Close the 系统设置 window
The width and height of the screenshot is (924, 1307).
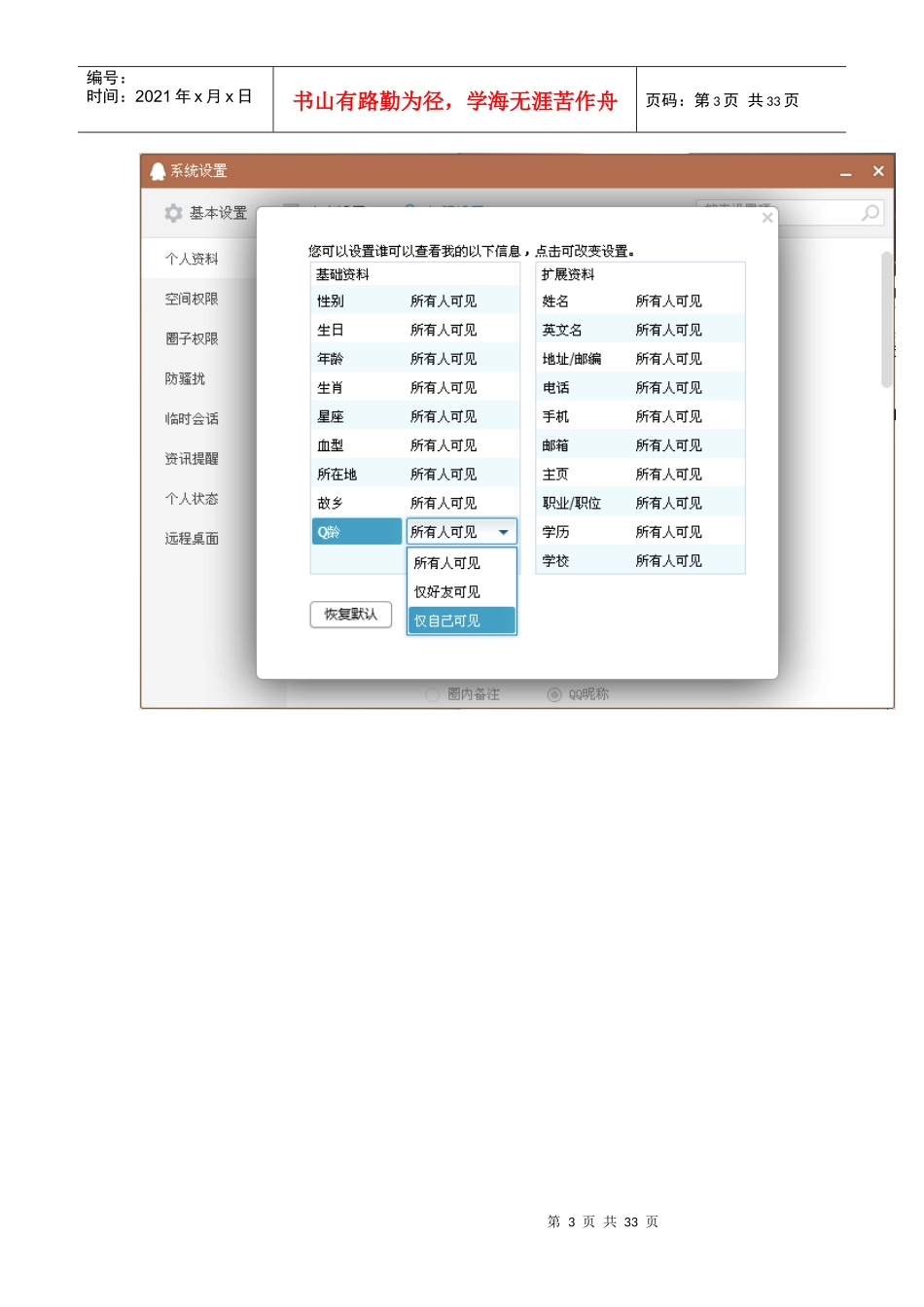[878, 171]
